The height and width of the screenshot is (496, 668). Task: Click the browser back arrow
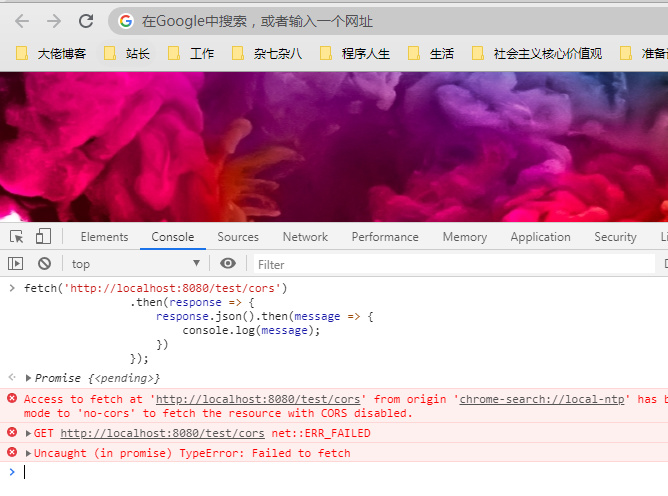tap(22, 21)
